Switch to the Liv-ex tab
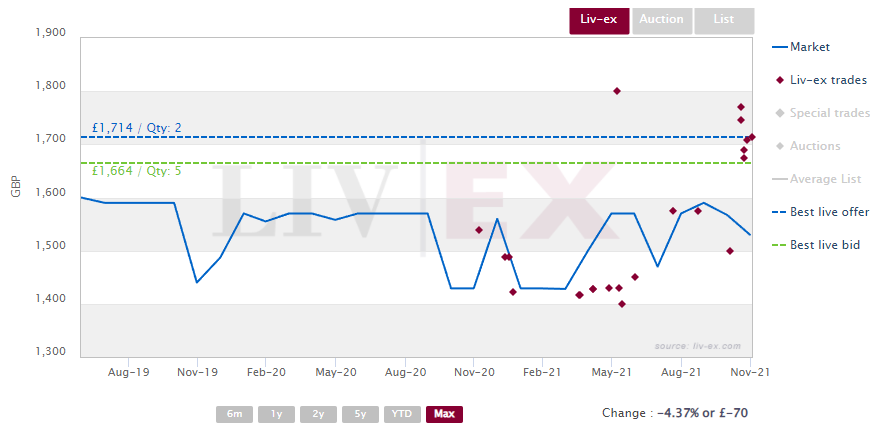This screenshot has height=427, width=893. 599,20
